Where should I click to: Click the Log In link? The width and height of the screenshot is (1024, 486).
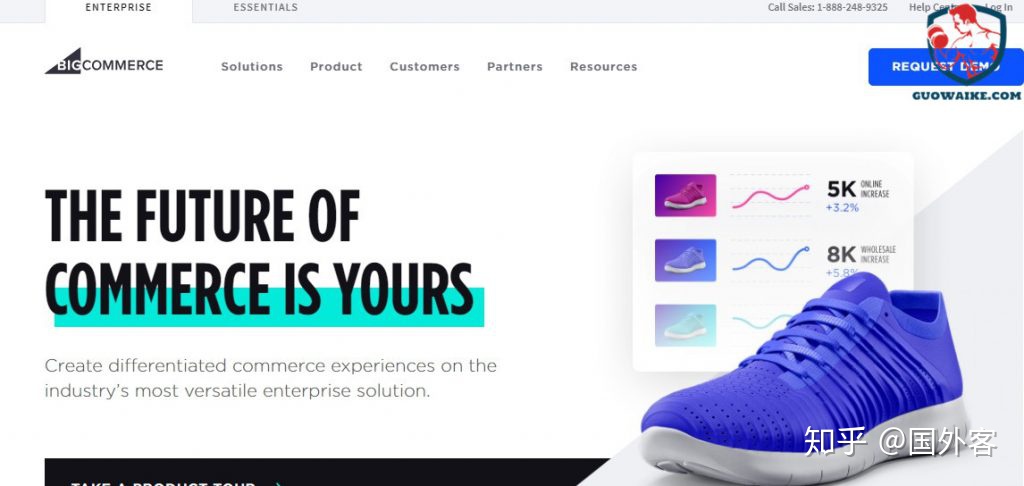point(999,7)
